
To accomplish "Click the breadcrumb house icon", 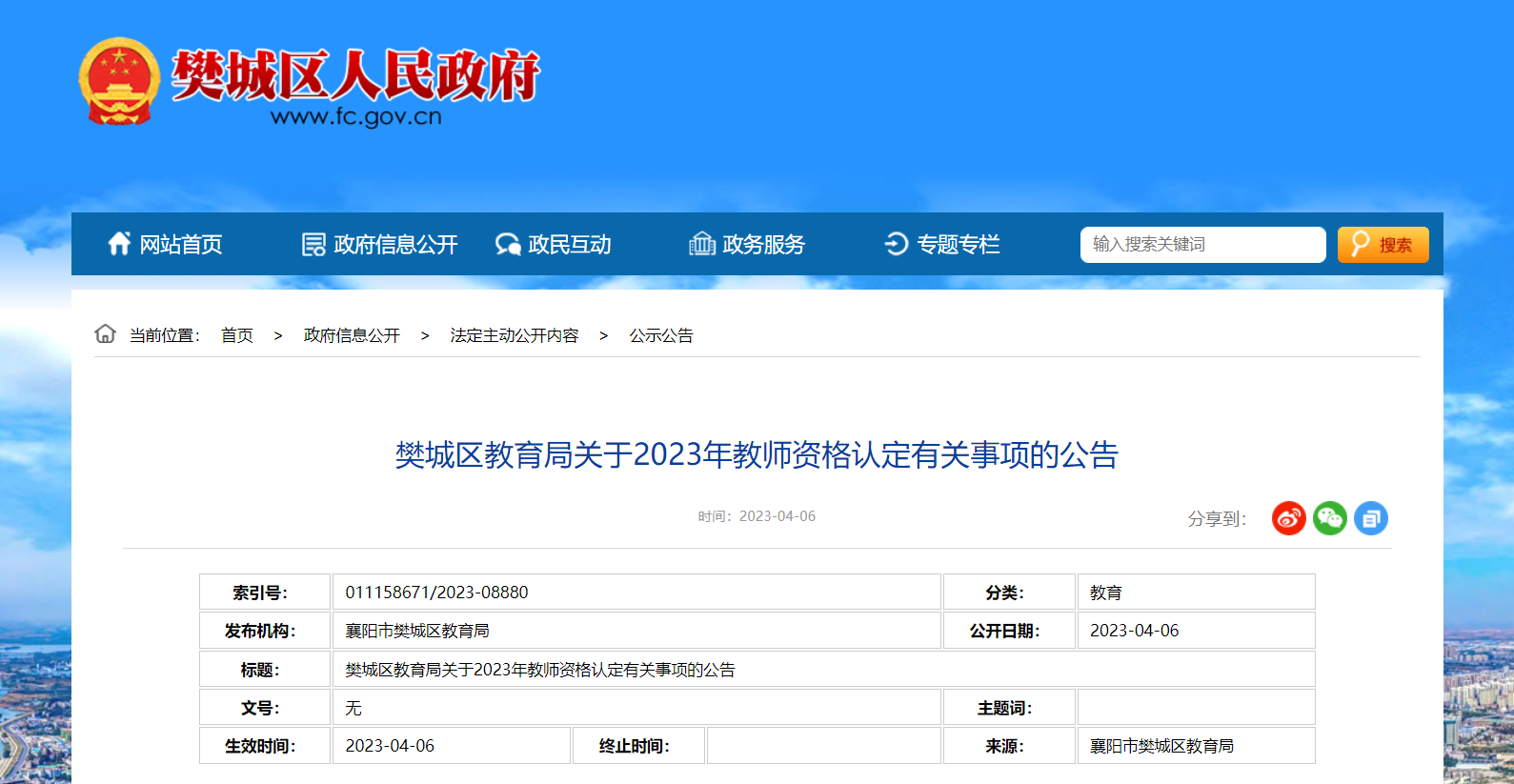I will (x=106, y=334).
